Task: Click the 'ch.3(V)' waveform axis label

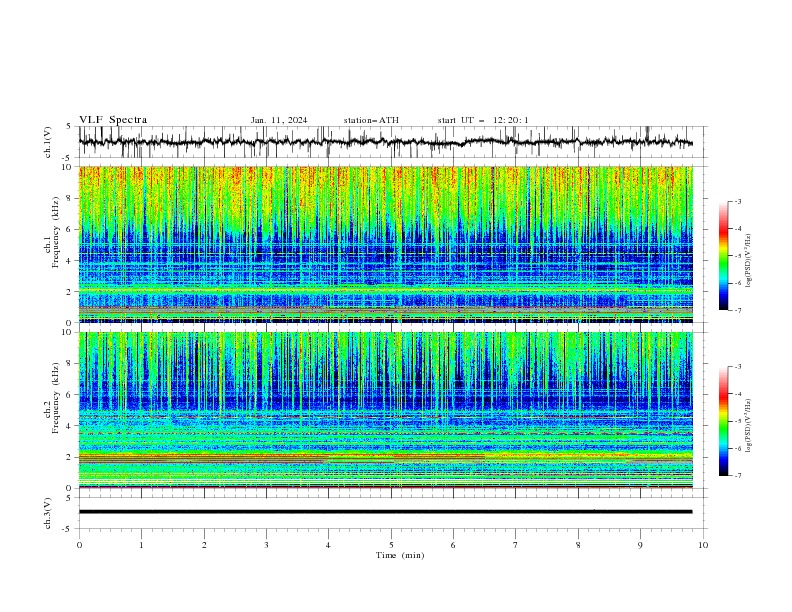Action: pos(48,513)
